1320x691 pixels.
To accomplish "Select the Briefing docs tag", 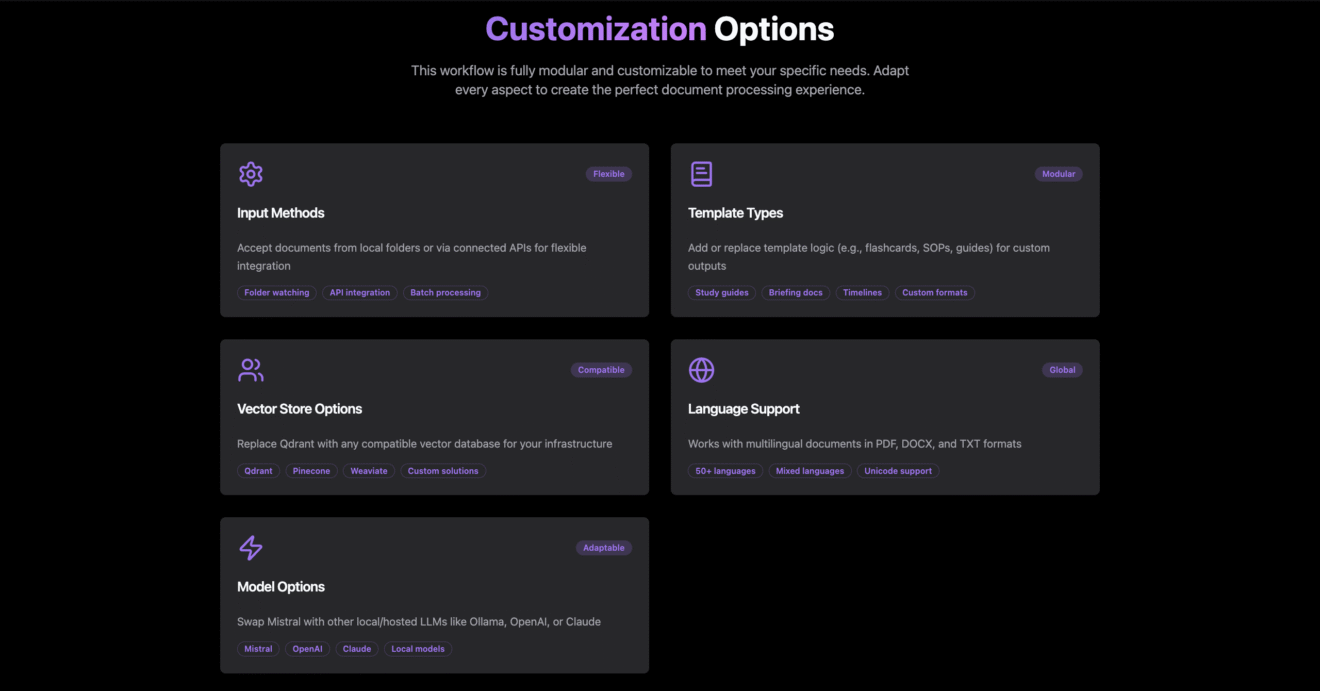I will pos(796,293).
